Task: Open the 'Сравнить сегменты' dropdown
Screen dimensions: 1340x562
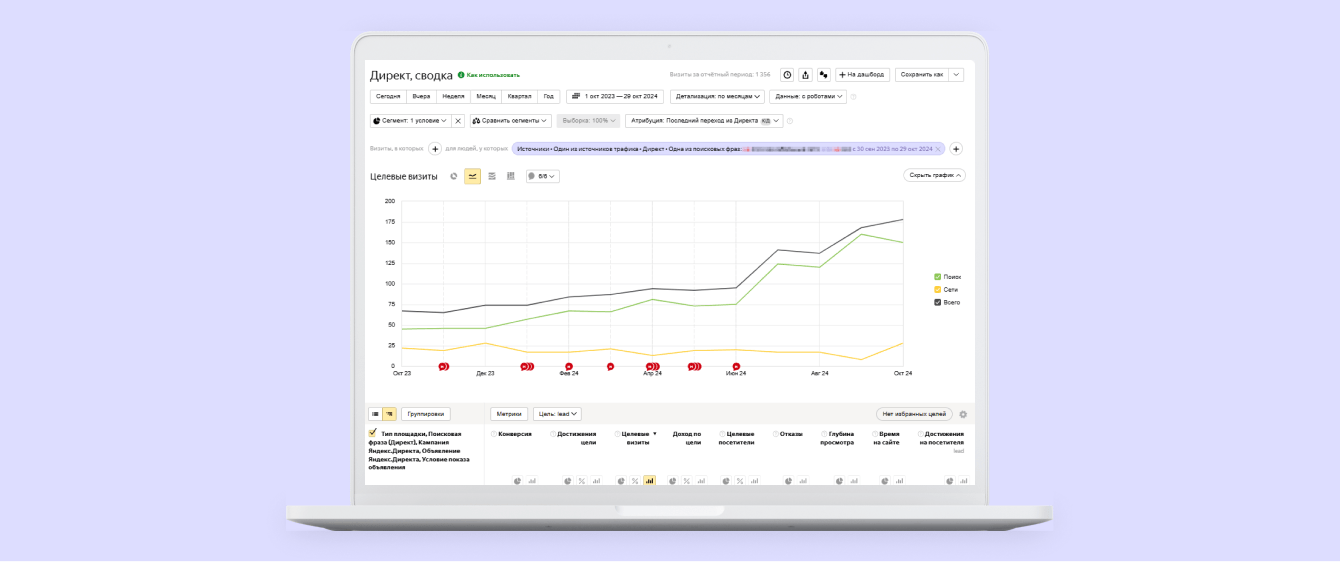Action: click(x=510, y=121)
